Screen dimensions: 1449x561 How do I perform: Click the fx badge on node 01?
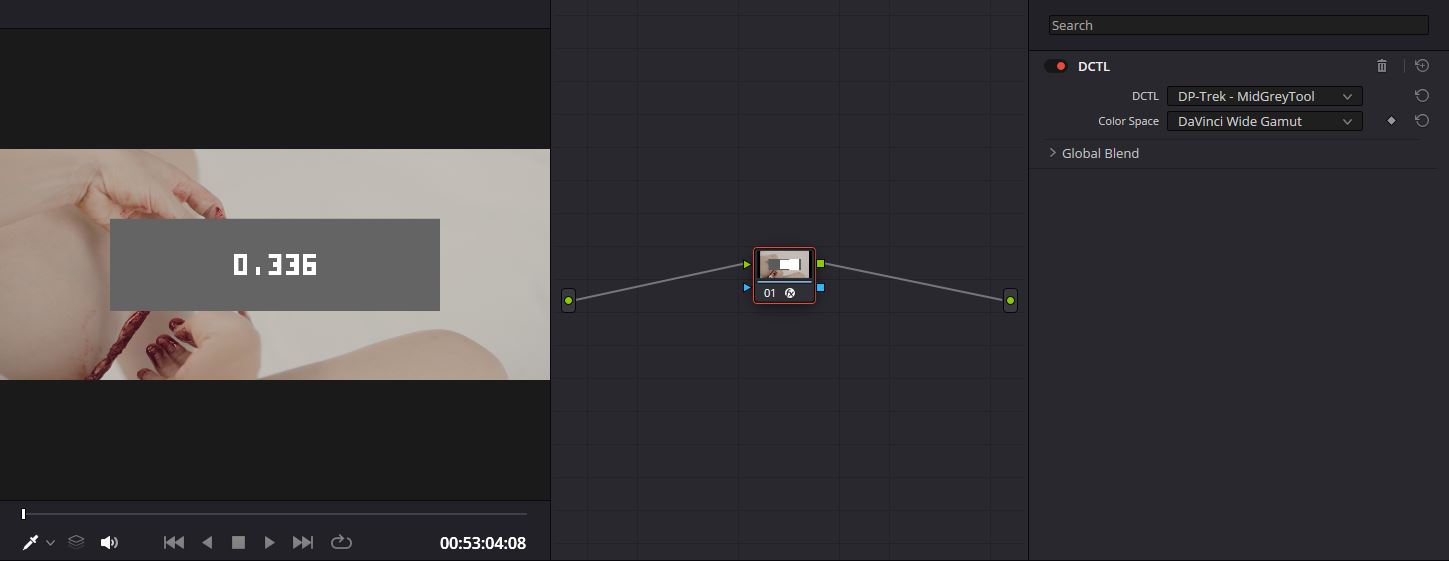point(790,293)
